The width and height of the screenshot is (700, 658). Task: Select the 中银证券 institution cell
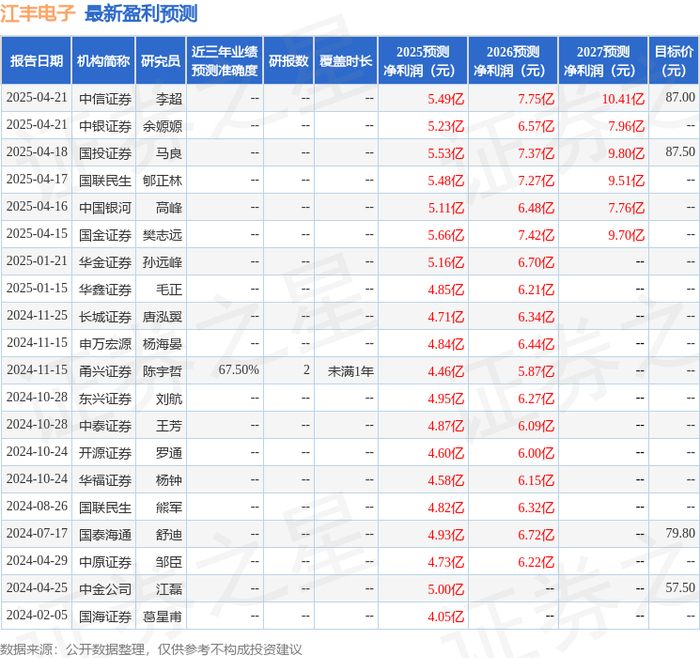[x=105, y=126]
